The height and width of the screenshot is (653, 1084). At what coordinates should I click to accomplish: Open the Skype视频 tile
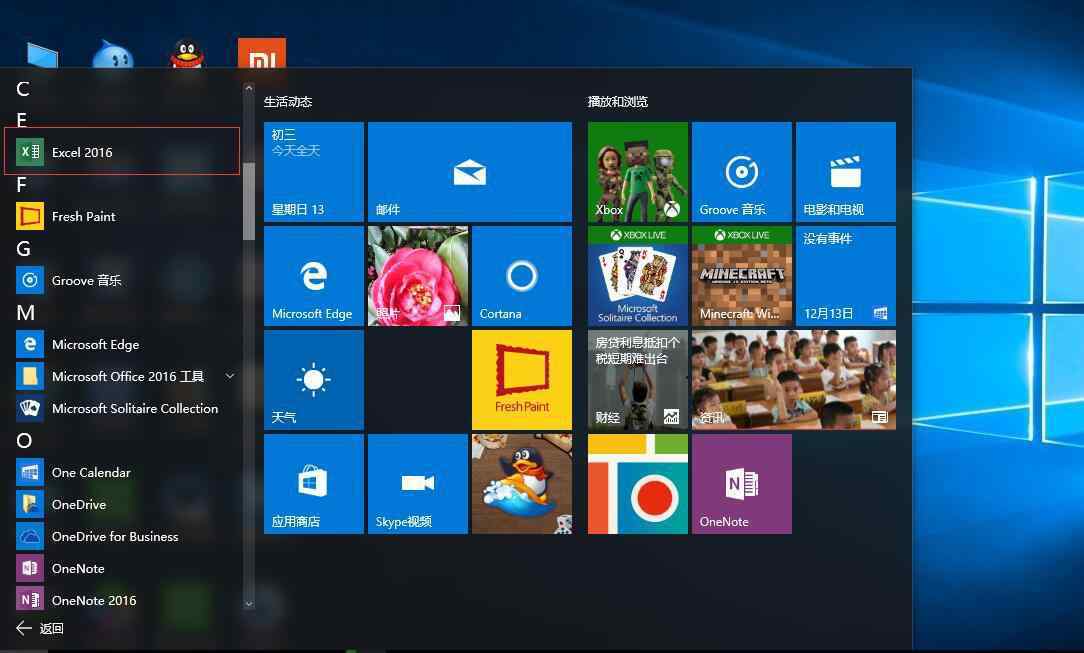point(418,484)
